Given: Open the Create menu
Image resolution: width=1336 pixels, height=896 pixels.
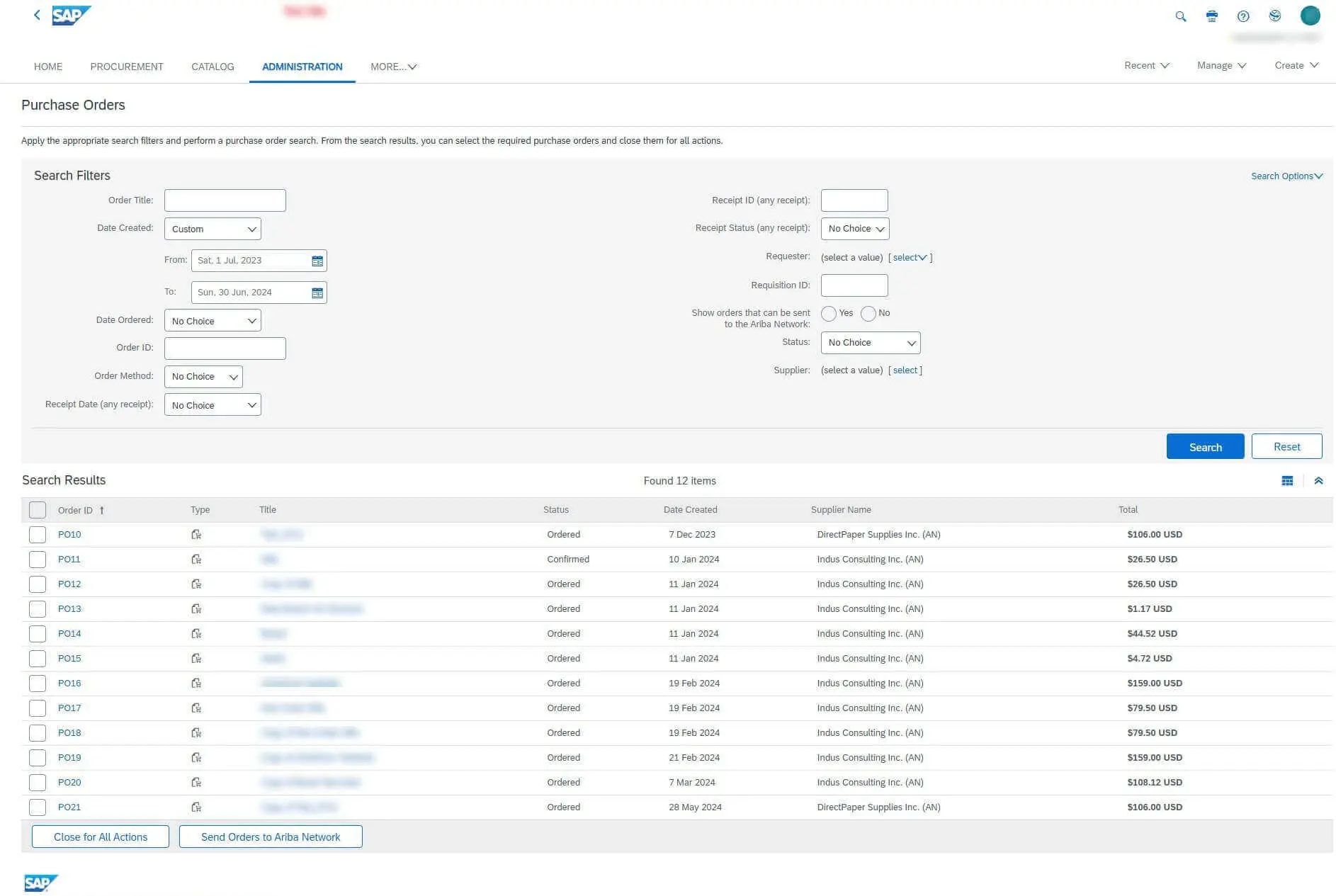Looking at the screenshot, I should [x=1296, y=66].
